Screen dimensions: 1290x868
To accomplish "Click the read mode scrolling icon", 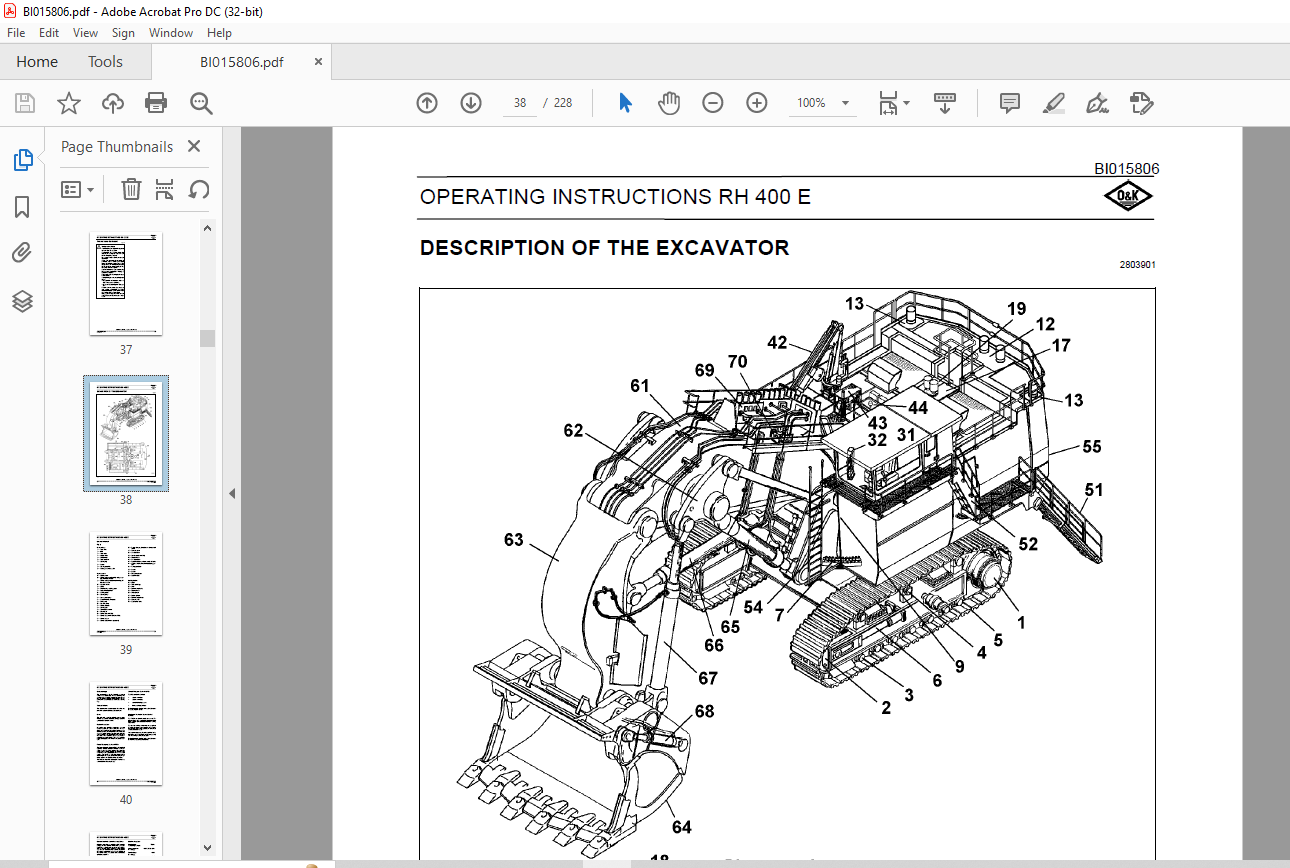I will click(945, 103).
